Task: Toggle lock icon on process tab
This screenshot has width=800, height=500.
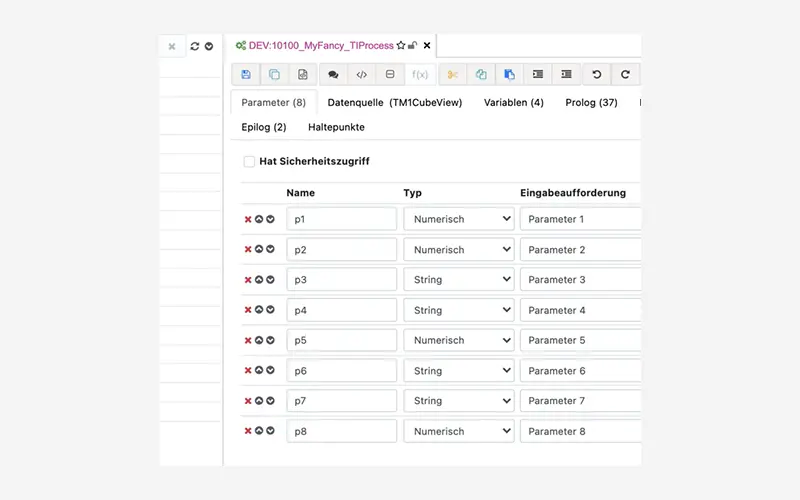Action: pyautogui.click(x=412, y=46)
